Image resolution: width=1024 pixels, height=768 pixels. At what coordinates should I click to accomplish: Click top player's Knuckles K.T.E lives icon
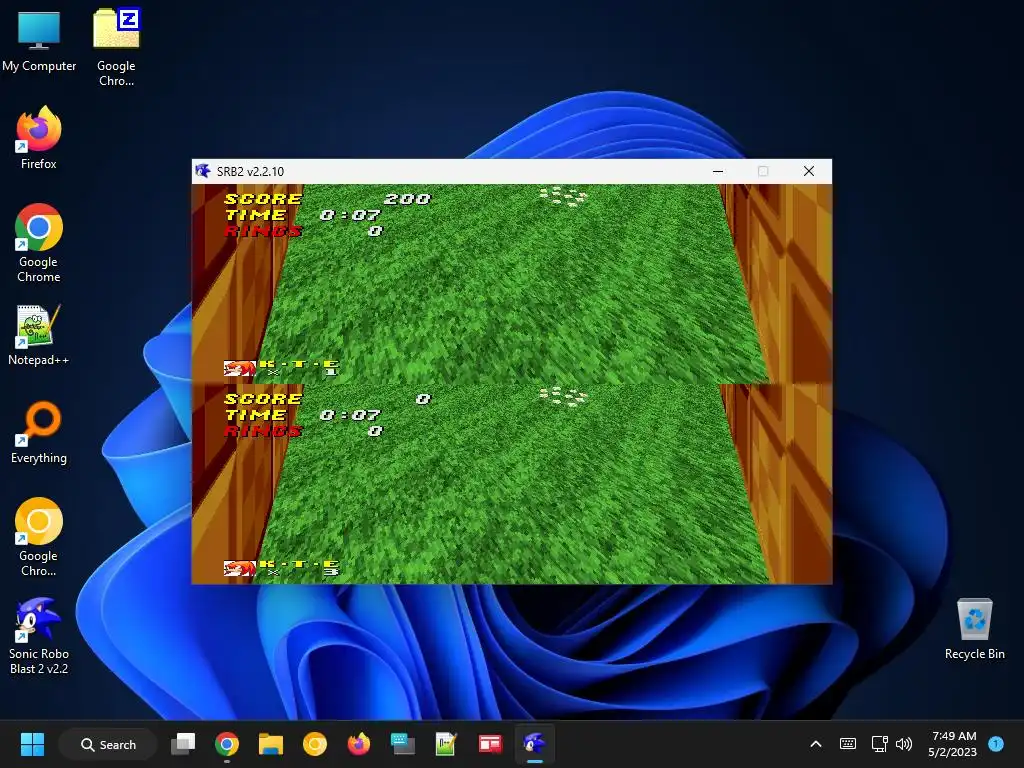(240, 368)
